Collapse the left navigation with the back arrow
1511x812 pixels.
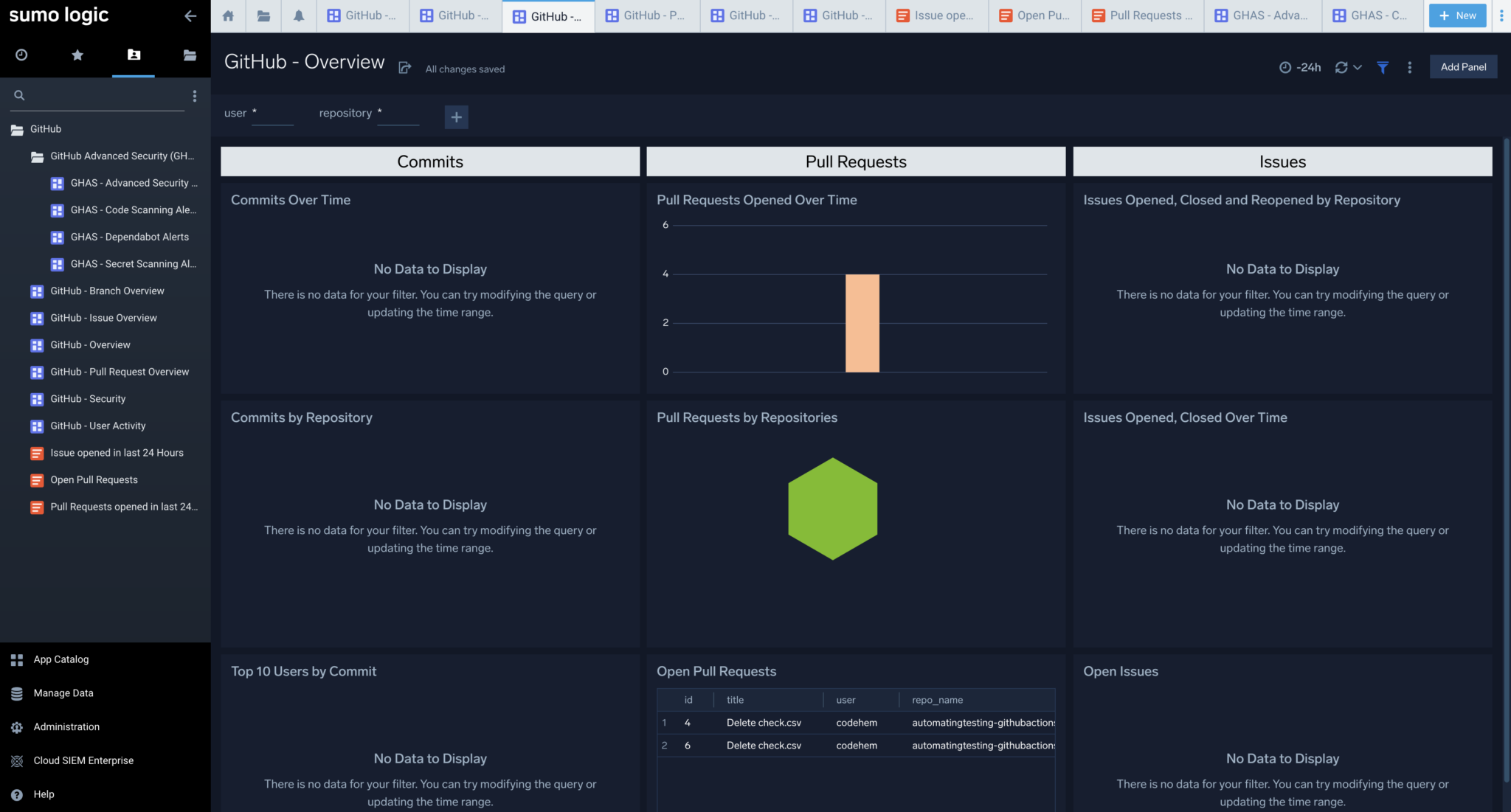pos(190,15)
